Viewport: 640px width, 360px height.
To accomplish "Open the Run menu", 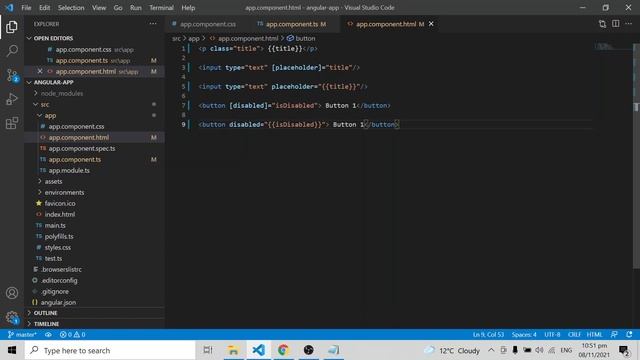I will point(136,8).
